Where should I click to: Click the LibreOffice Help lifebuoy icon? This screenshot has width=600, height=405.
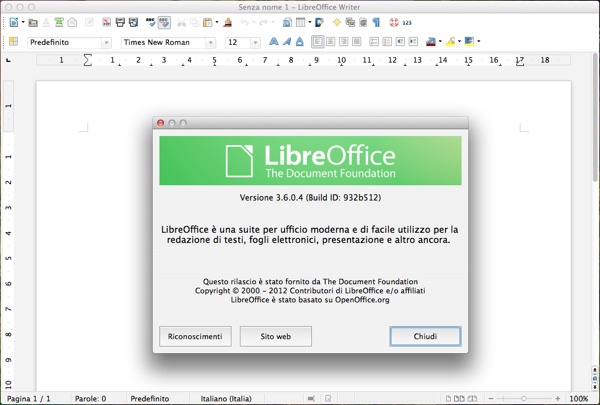[x=394, y=23]
